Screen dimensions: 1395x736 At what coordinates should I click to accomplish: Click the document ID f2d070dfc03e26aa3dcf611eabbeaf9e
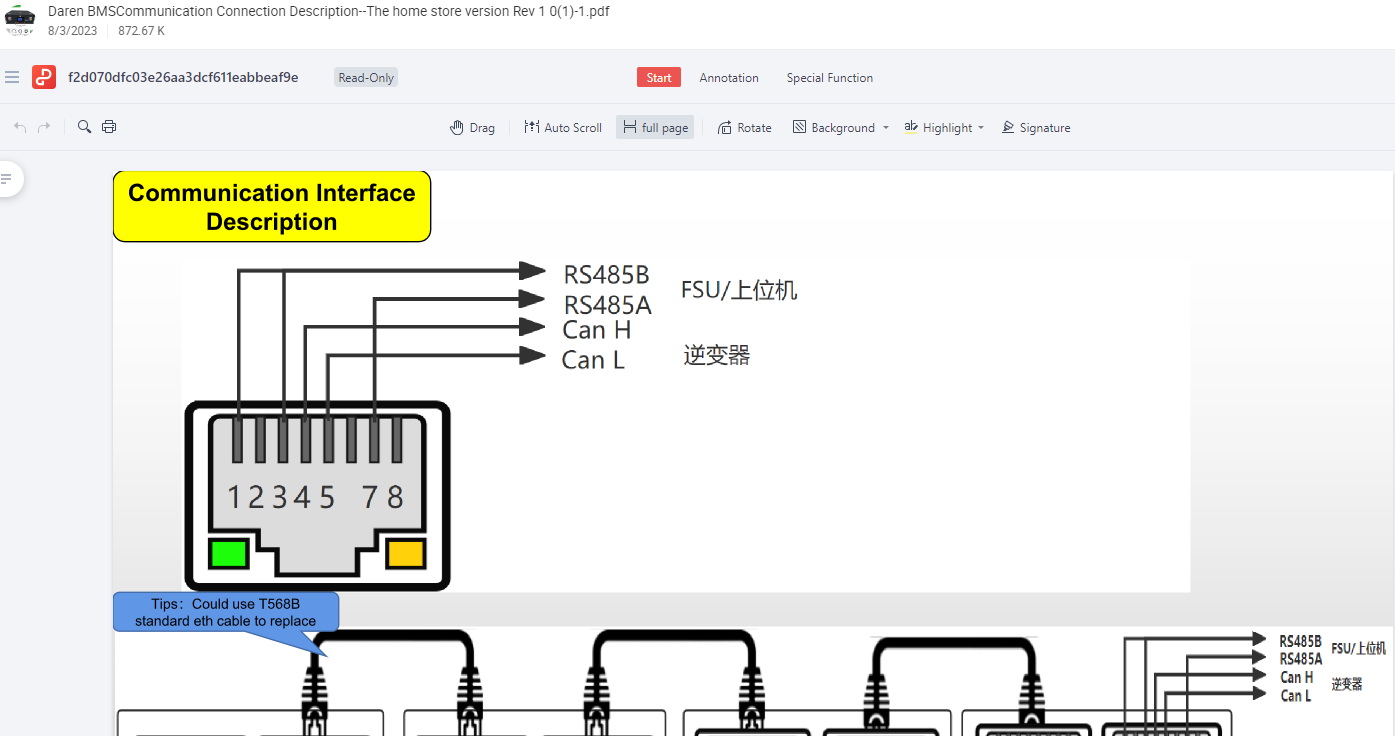pyautogui.click(x=183, y=77)
